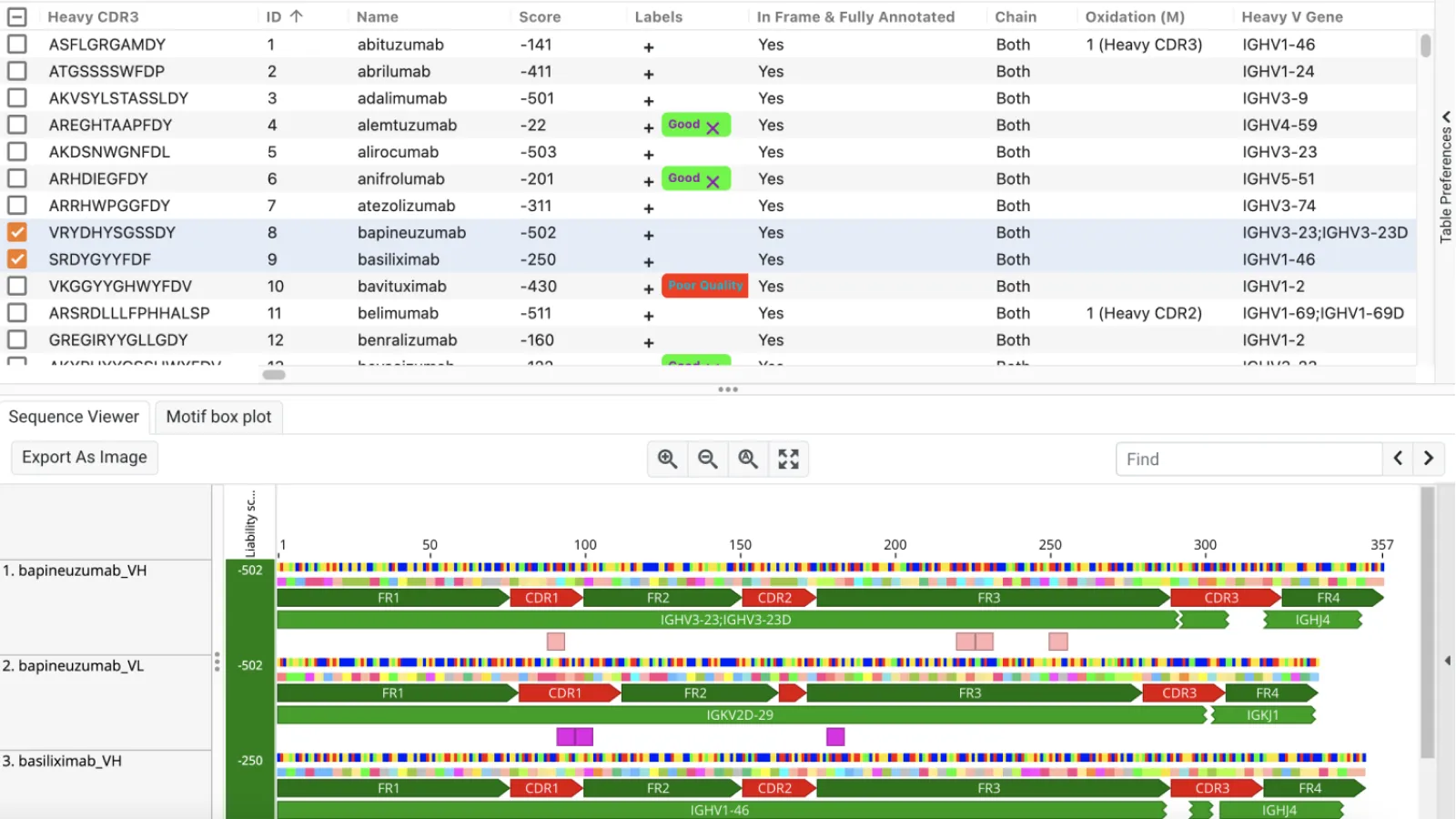Screen dimensions: 1456x819
Task: Click the Poor Quality label on bavituximab
Action: (705, 286)
